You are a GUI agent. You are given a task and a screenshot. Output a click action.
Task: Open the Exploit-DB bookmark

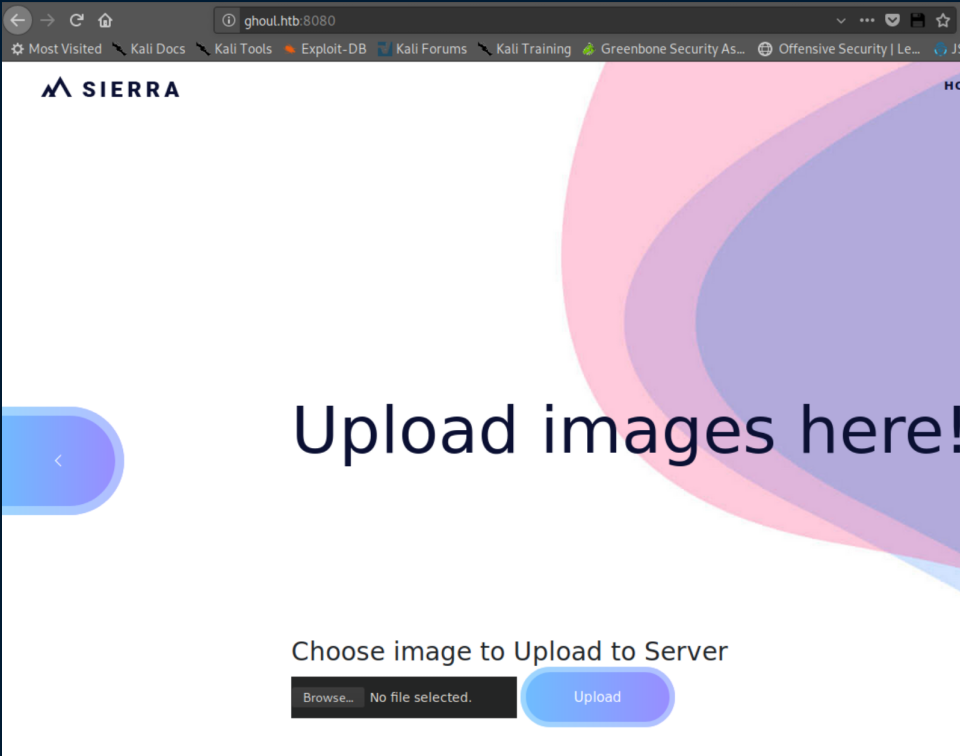pos(325,49)
